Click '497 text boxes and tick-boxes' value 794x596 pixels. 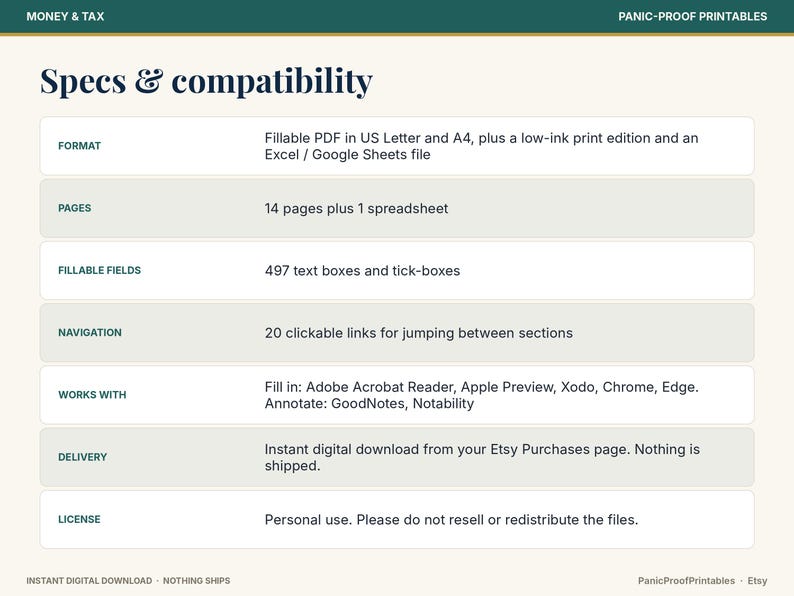point(362,270)
